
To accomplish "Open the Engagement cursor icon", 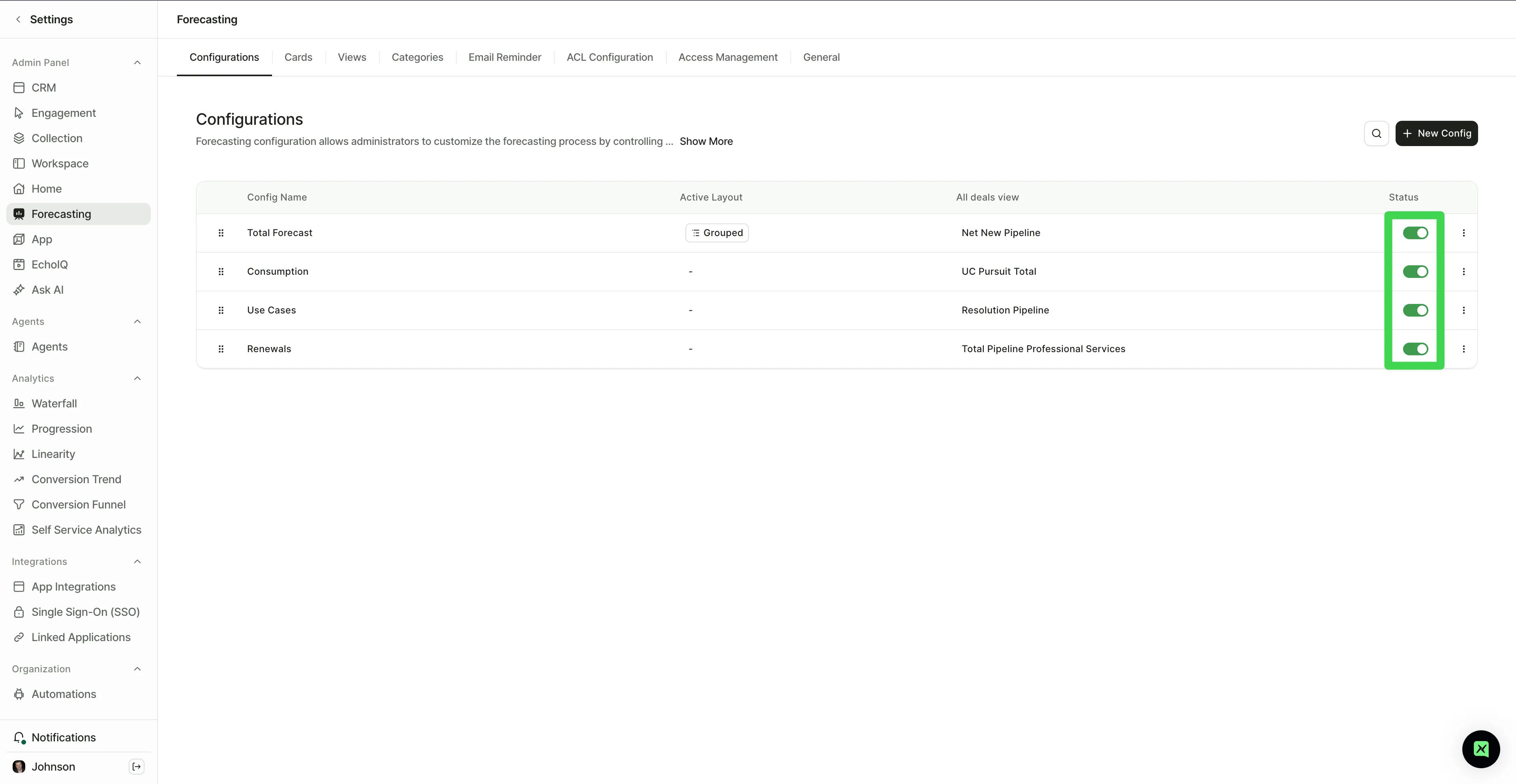I will [x=19, y=113].
